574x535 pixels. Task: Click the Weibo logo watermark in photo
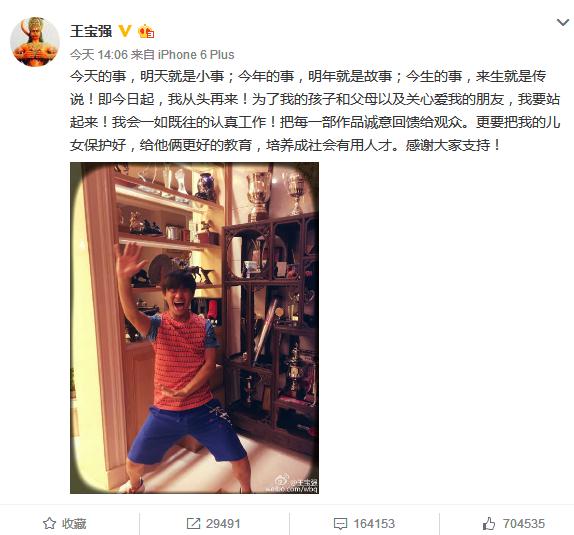(x=282, y=480)
